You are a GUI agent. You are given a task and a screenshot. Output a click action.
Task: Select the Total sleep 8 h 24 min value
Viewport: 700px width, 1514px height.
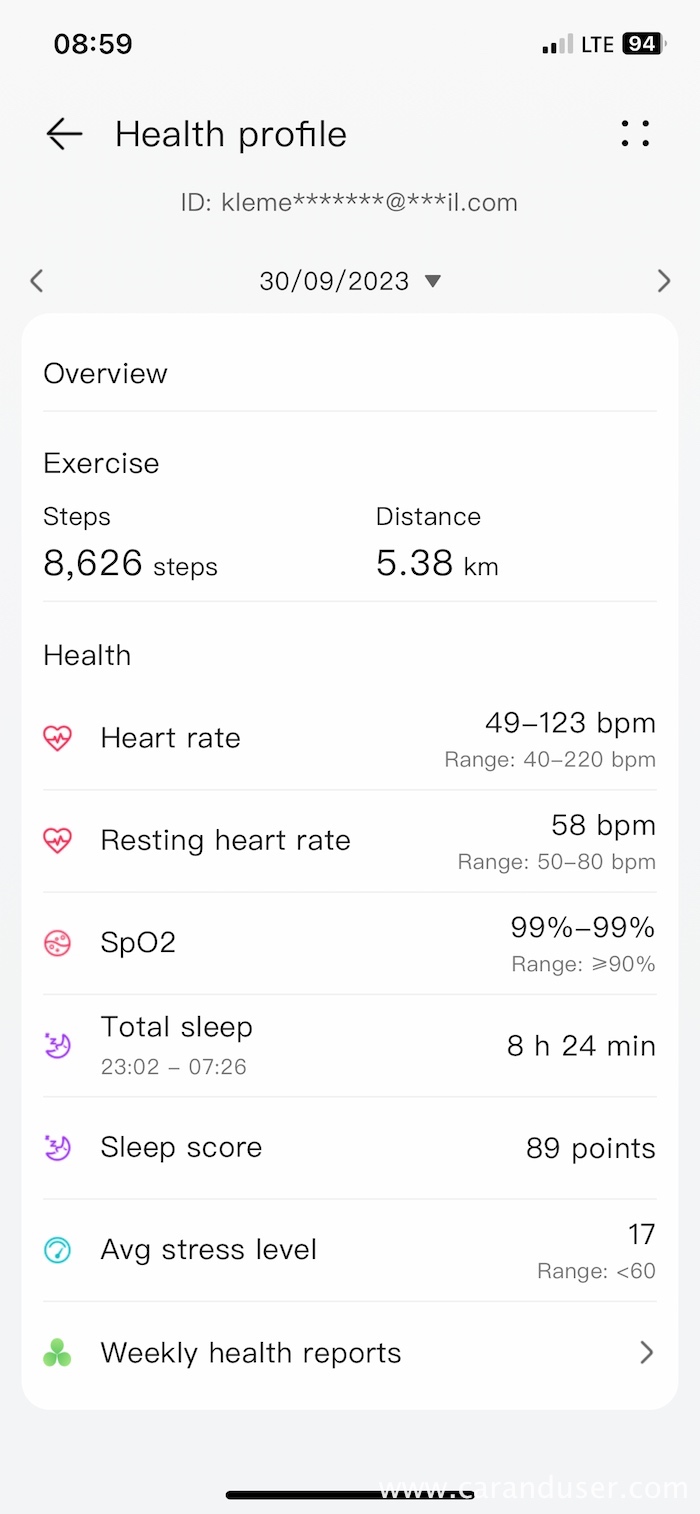coord(581,1046)
